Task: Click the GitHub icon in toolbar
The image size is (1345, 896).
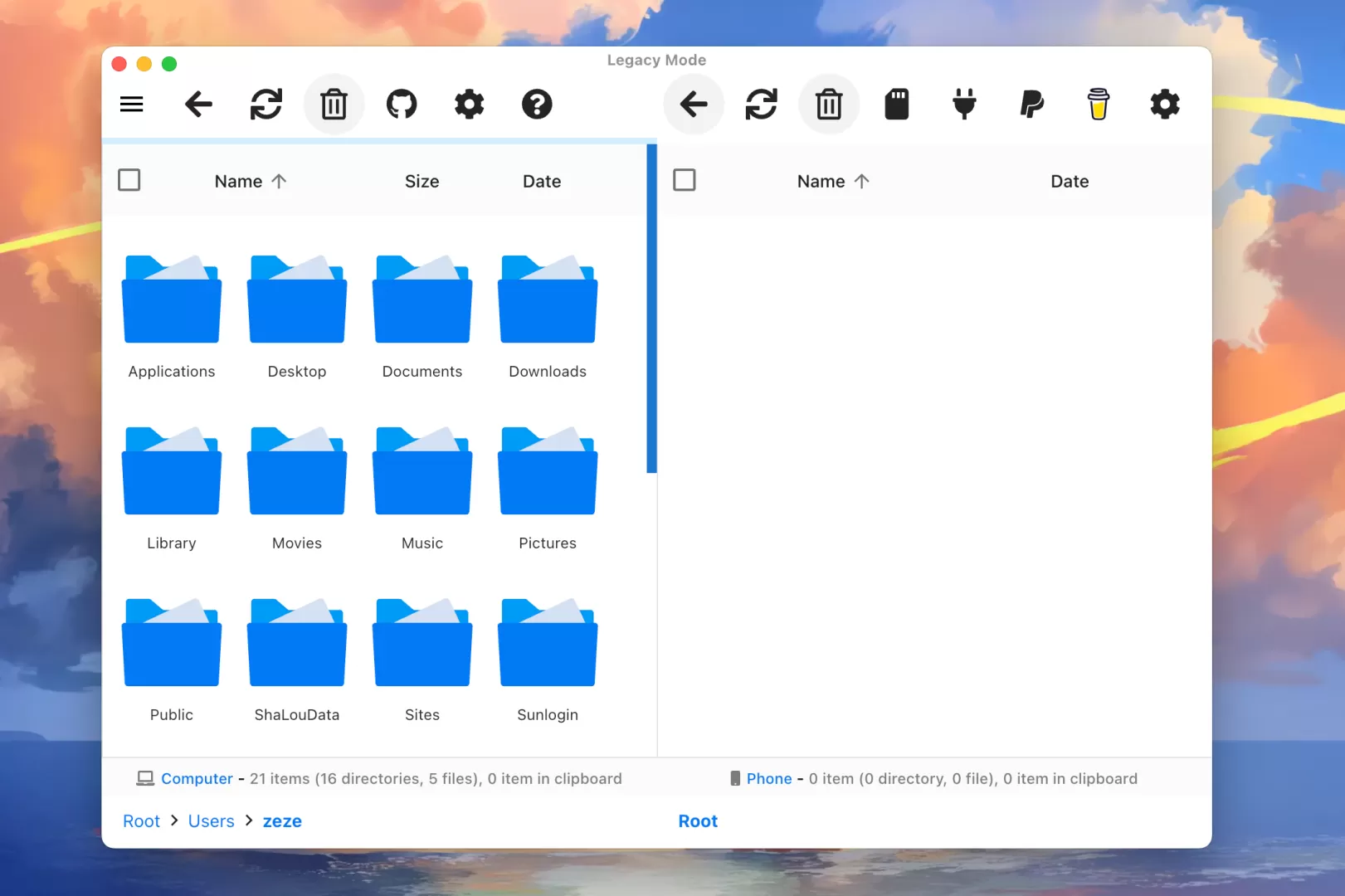Action: [402, 105]
